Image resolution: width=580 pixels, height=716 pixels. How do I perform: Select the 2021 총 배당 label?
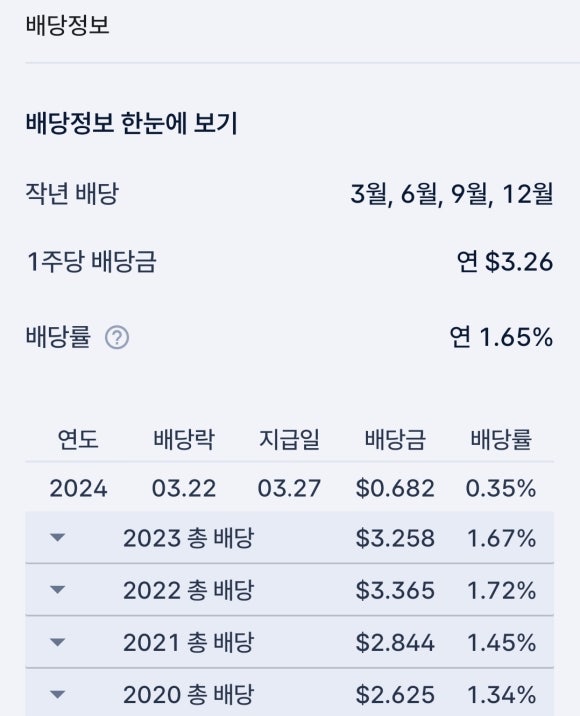coord(188,642)
